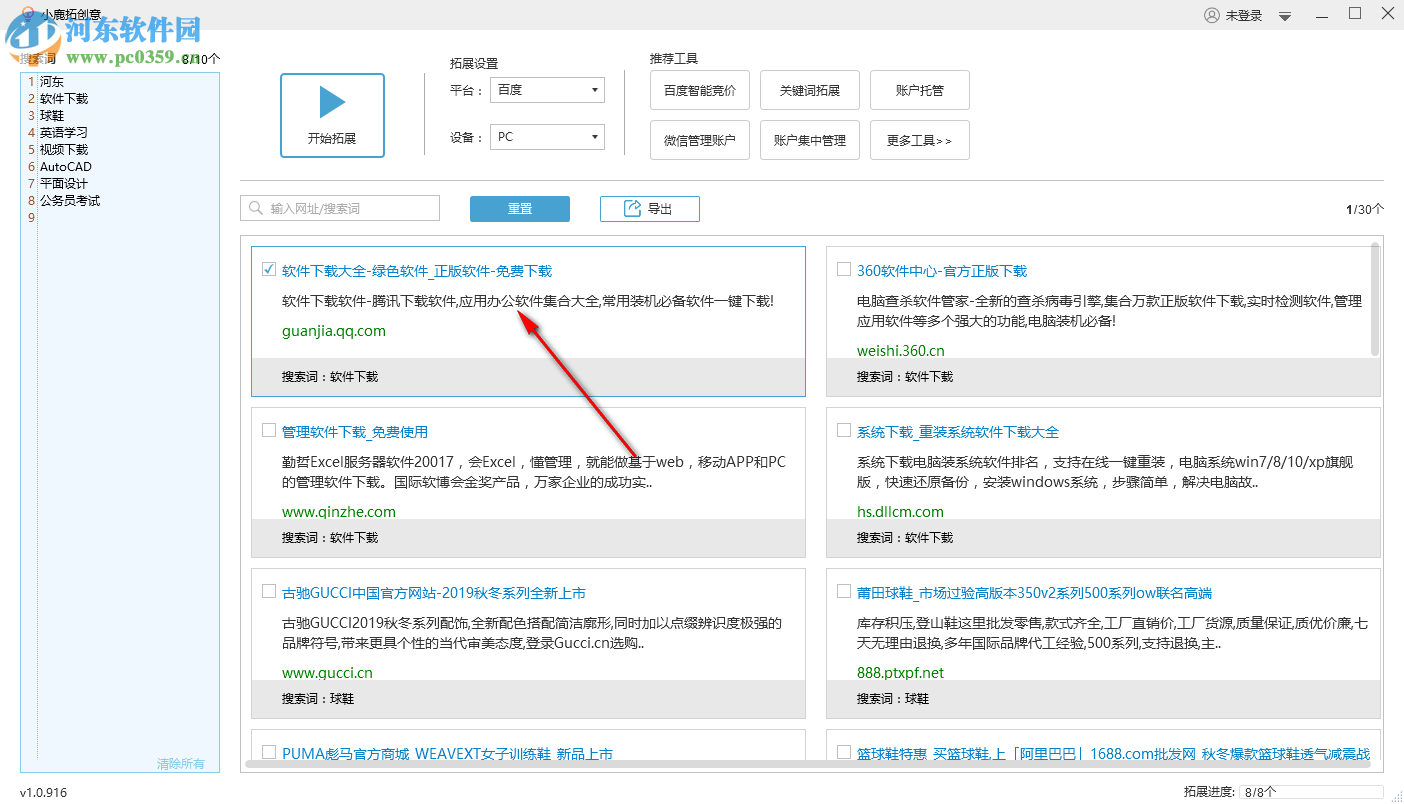Check the 360软件中心 result checkbox
1404x804 pixels.
pos(843,270)
